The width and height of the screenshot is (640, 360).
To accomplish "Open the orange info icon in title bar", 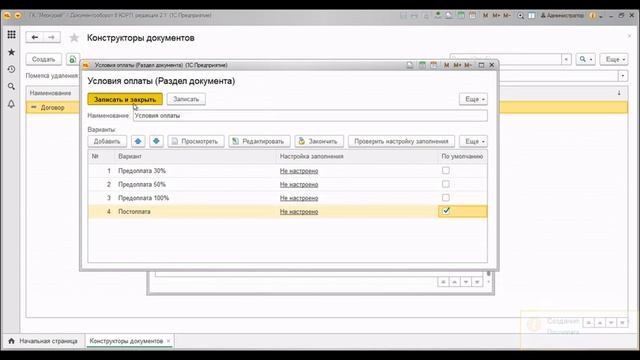I will tap(593, 16).
